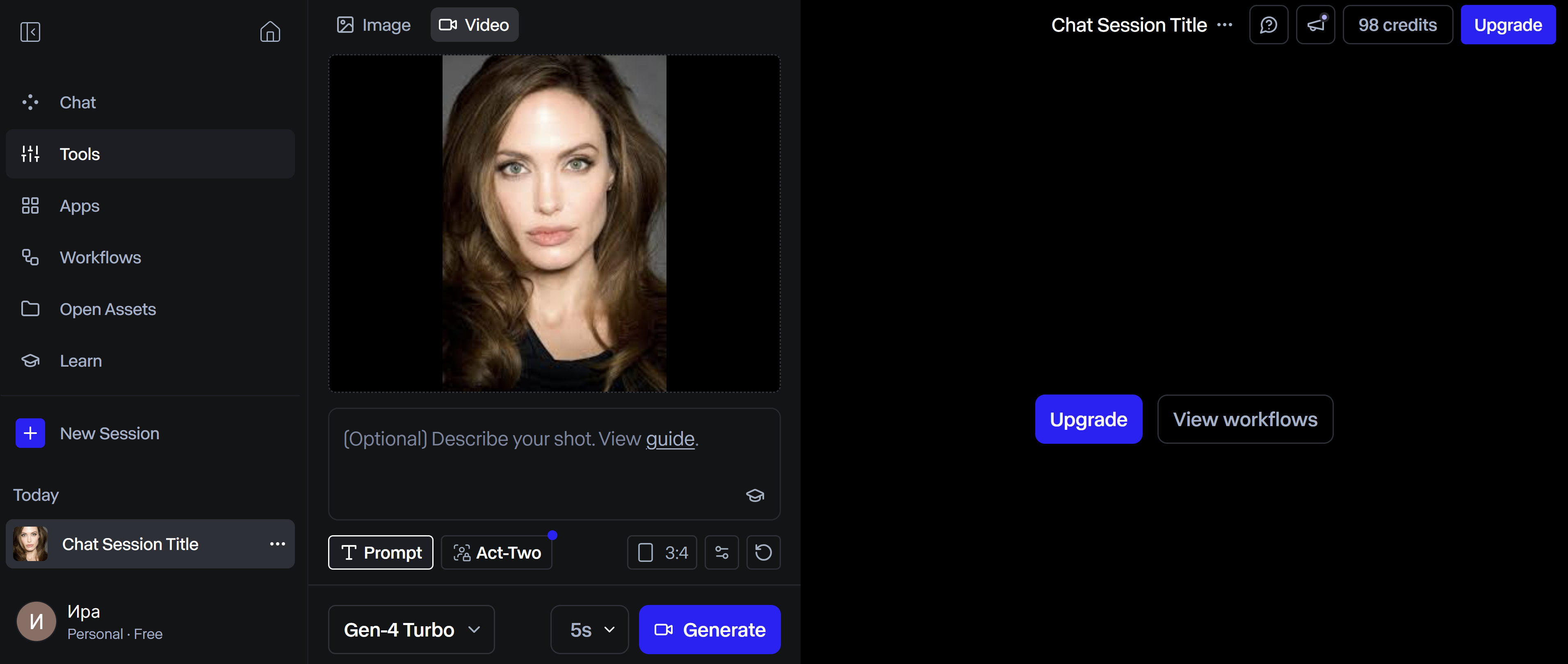Switch to the Image tab

pos(374,25)
